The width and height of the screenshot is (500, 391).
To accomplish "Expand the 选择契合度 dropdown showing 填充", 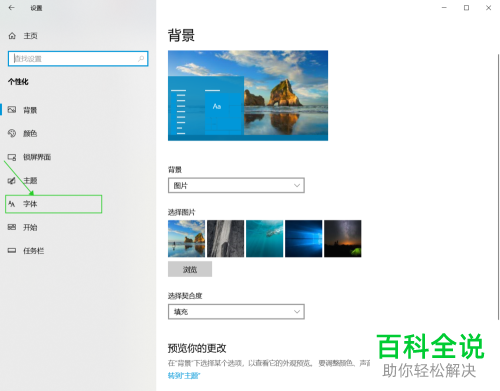I will [236, 312].
